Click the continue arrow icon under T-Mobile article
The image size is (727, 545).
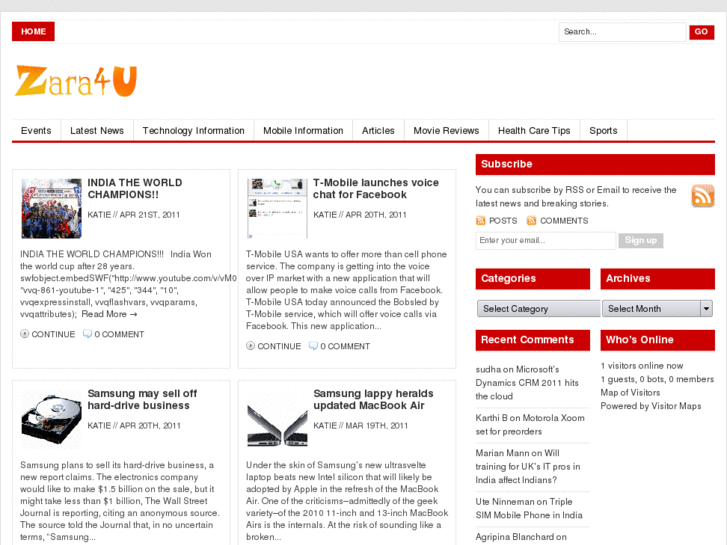click(x=250, y=346)
